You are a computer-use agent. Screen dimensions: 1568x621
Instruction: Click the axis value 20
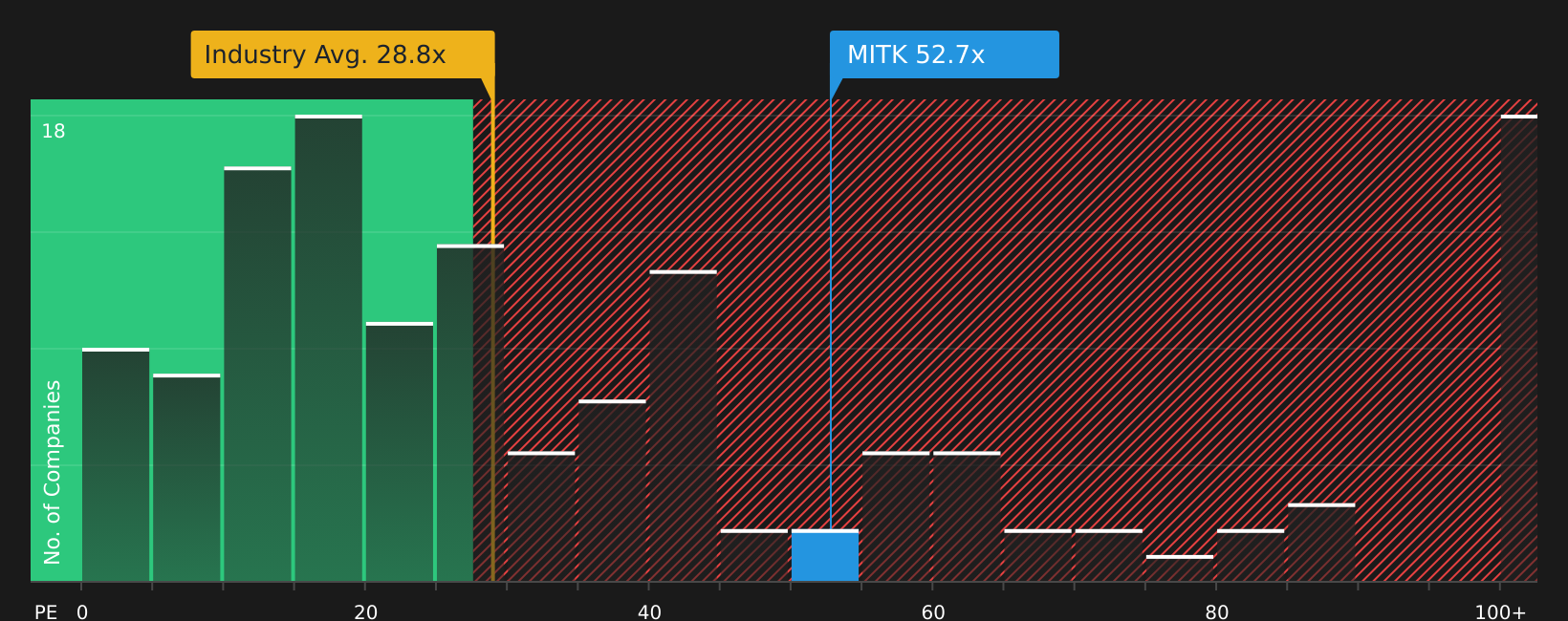pyautogui.click(x=365, y=612)
